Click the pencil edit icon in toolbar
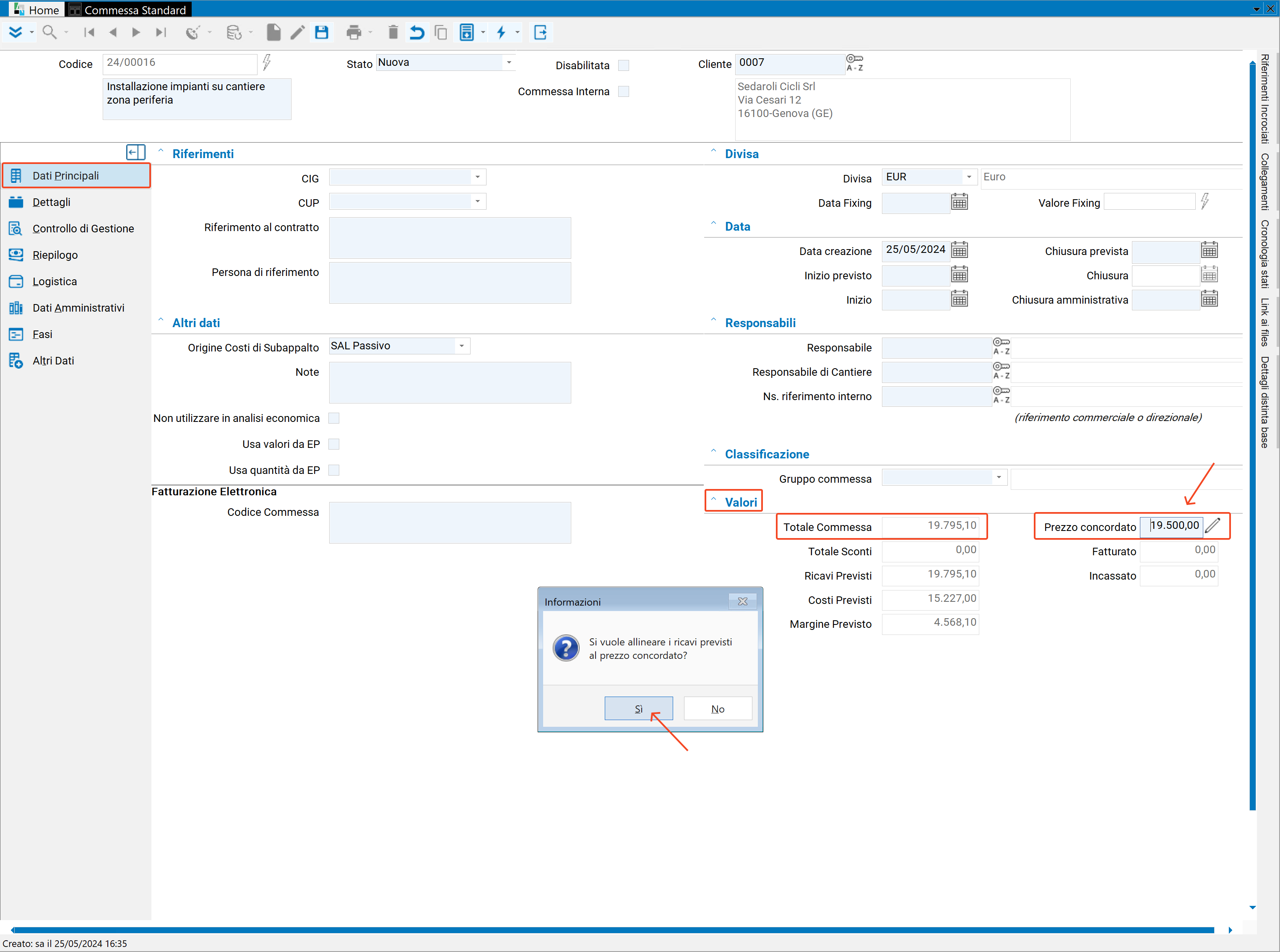 [x=297, y=32]
